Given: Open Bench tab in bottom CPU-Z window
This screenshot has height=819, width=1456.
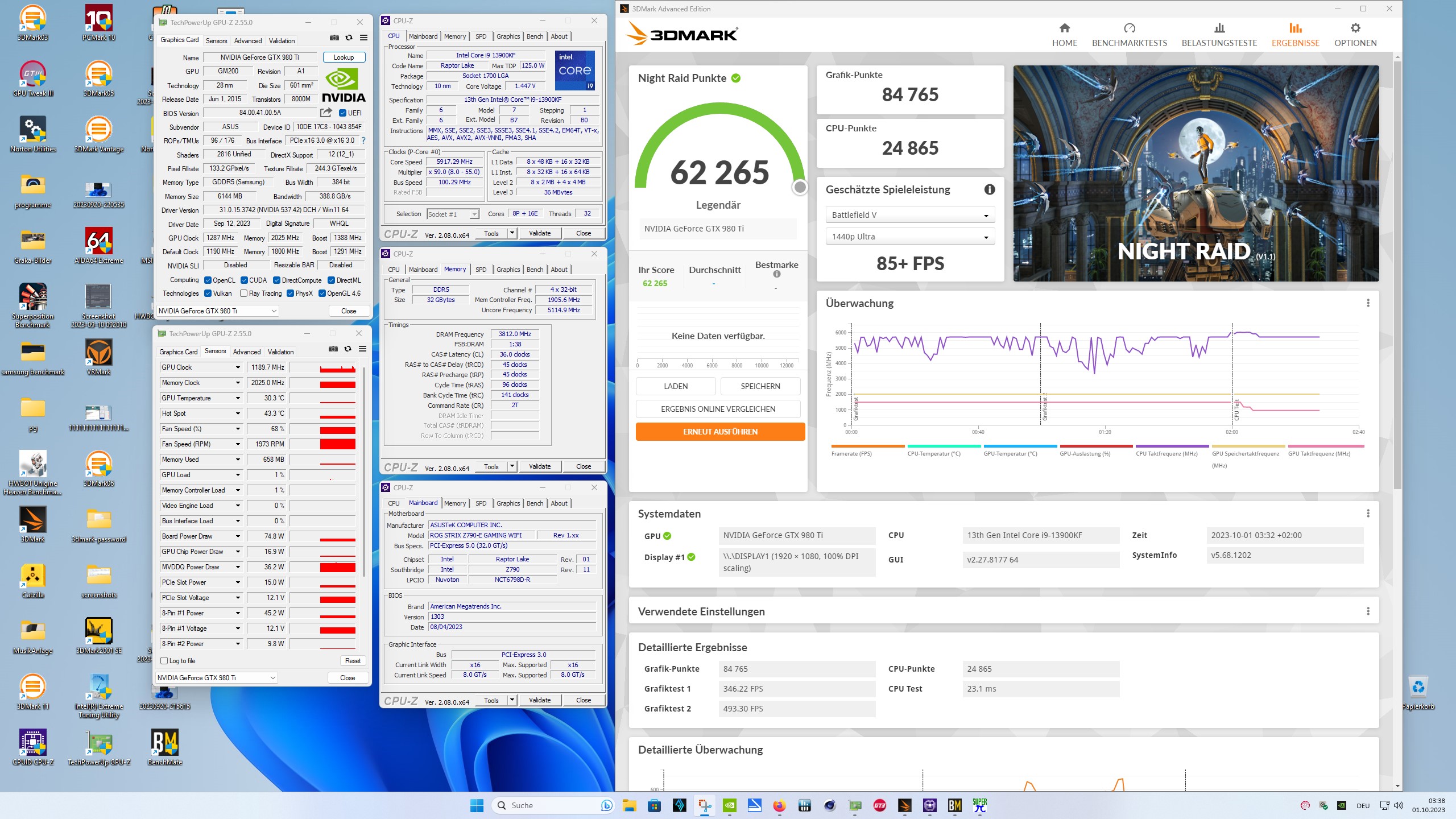Looking at the screenshot, I should (535, 503).
